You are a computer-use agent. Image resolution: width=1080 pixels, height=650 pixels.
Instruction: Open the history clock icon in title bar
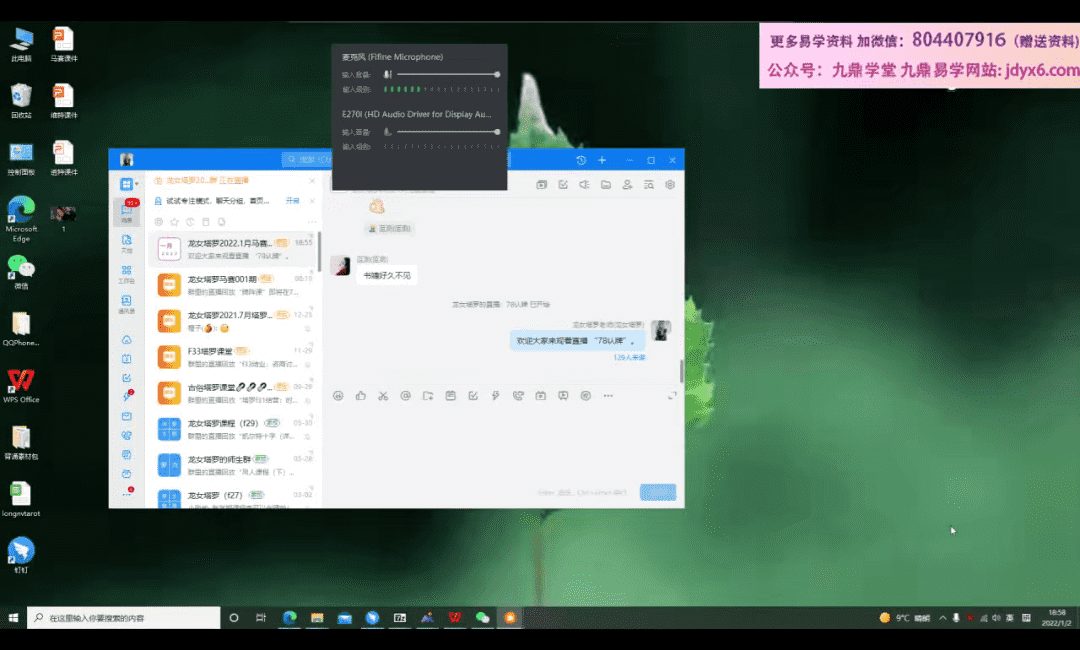pyautogui.click(x=581, y=160)
